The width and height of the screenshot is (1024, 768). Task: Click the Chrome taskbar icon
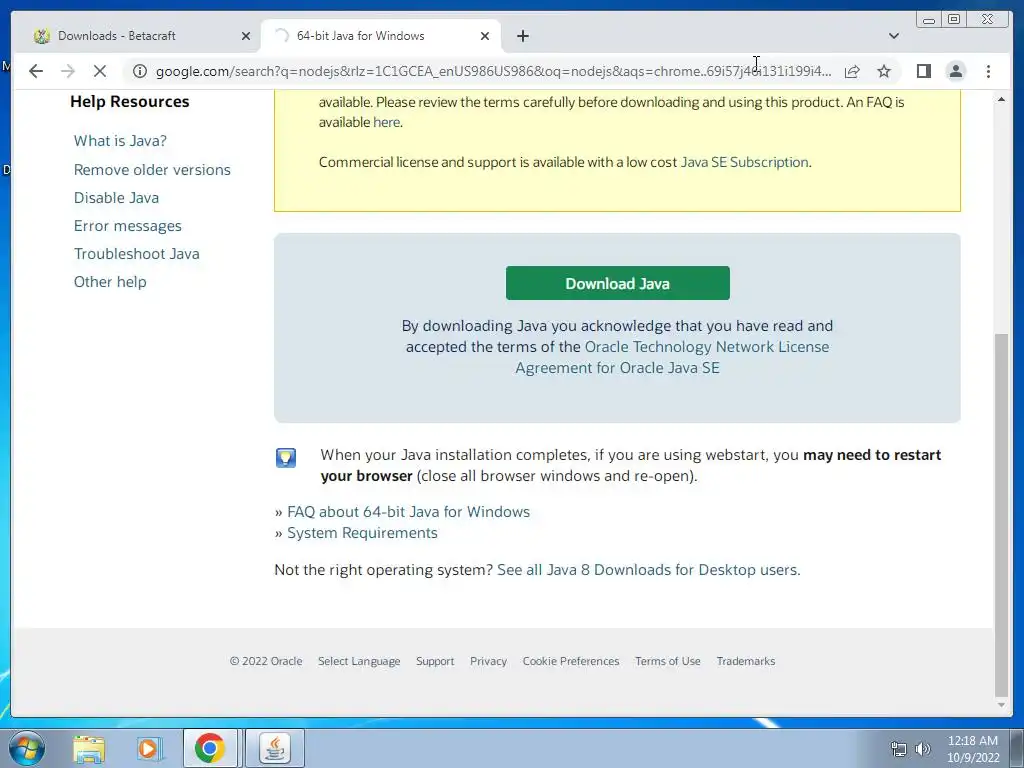[x=210, y=748]
